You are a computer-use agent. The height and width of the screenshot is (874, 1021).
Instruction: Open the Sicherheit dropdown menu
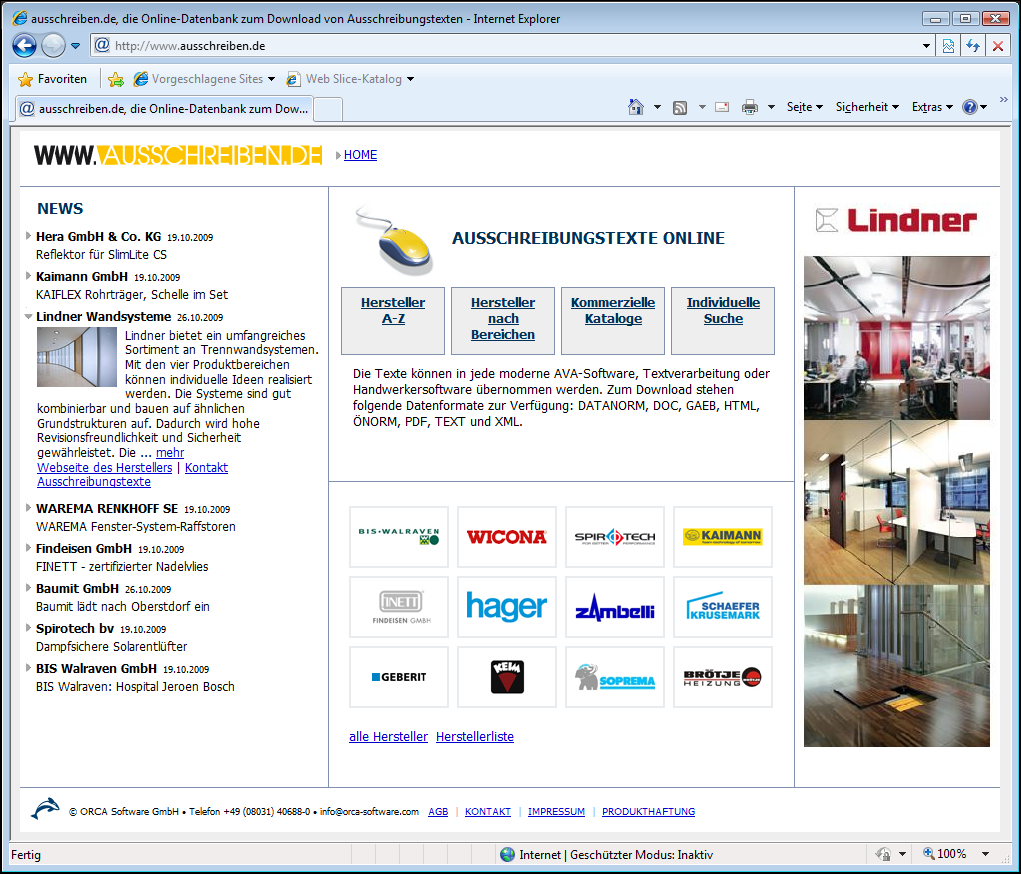pyautogui.click(x=866, y=107)
